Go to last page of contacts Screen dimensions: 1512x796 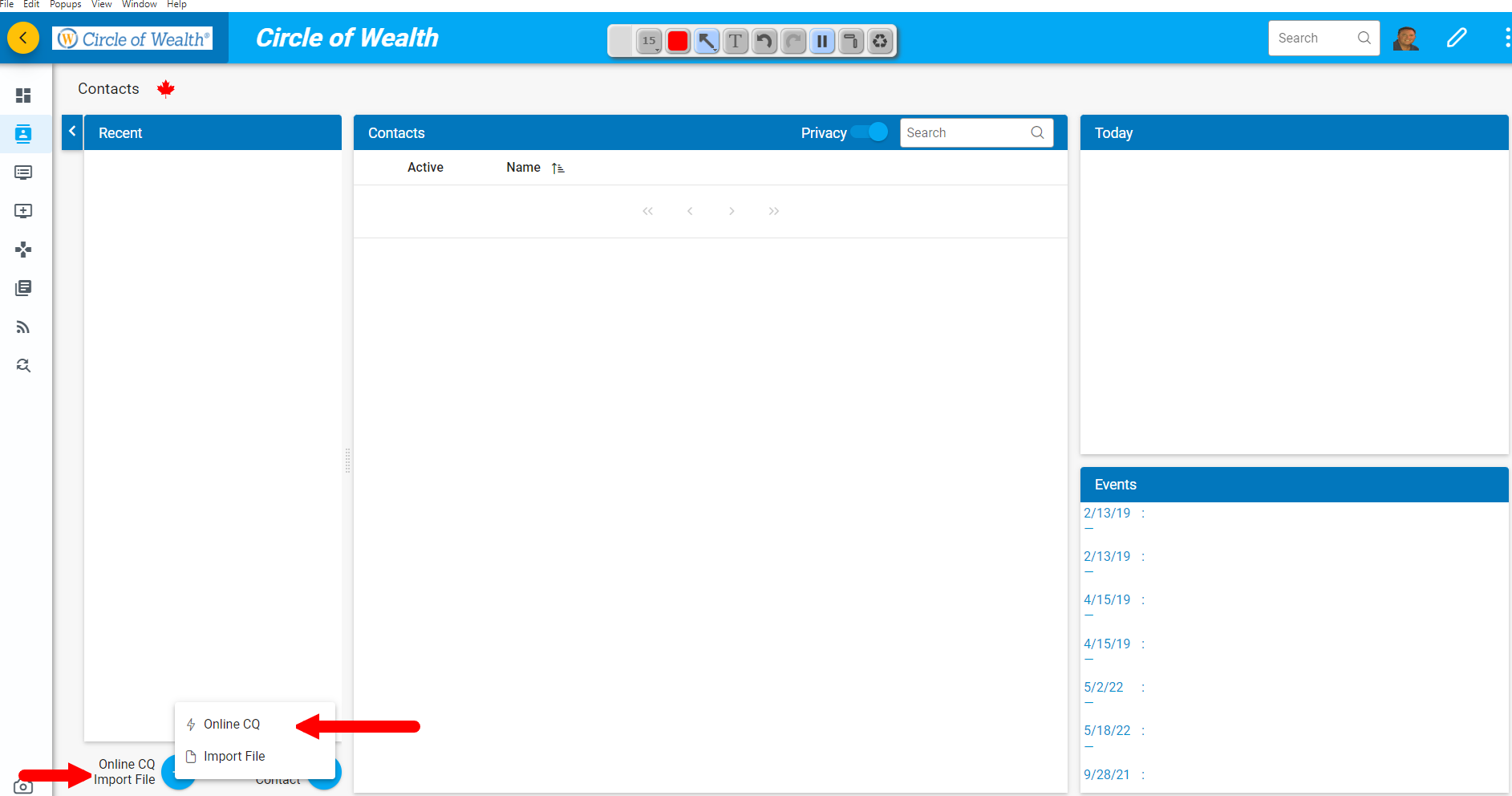[x=773, y=211]
